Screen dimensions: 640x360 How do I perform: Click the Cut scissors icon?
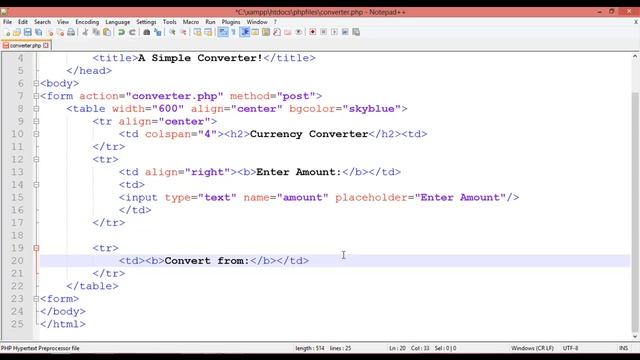pos(85,32)
